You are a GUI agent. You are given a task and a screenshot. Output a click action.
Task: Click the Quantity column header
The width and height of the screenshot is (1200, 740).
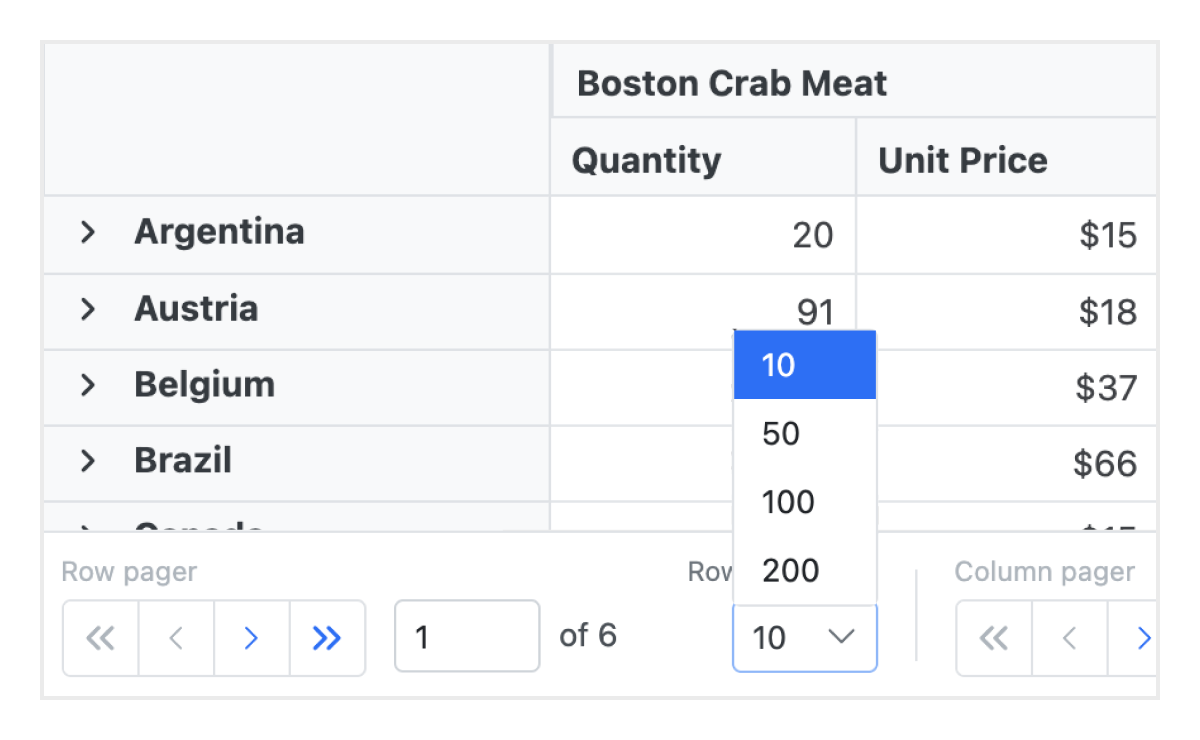[x=646, y=160]
